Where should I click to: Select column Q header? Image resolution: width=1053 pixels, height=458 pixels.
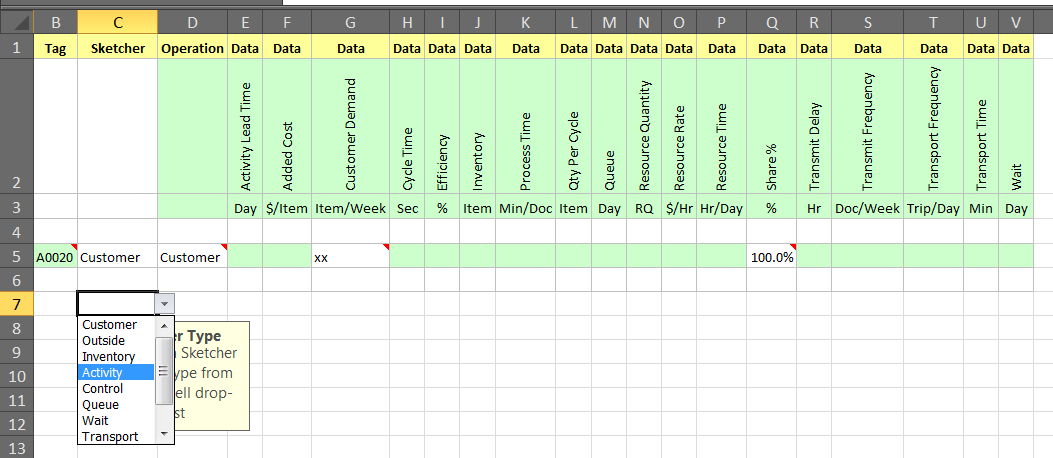[772, 23]
